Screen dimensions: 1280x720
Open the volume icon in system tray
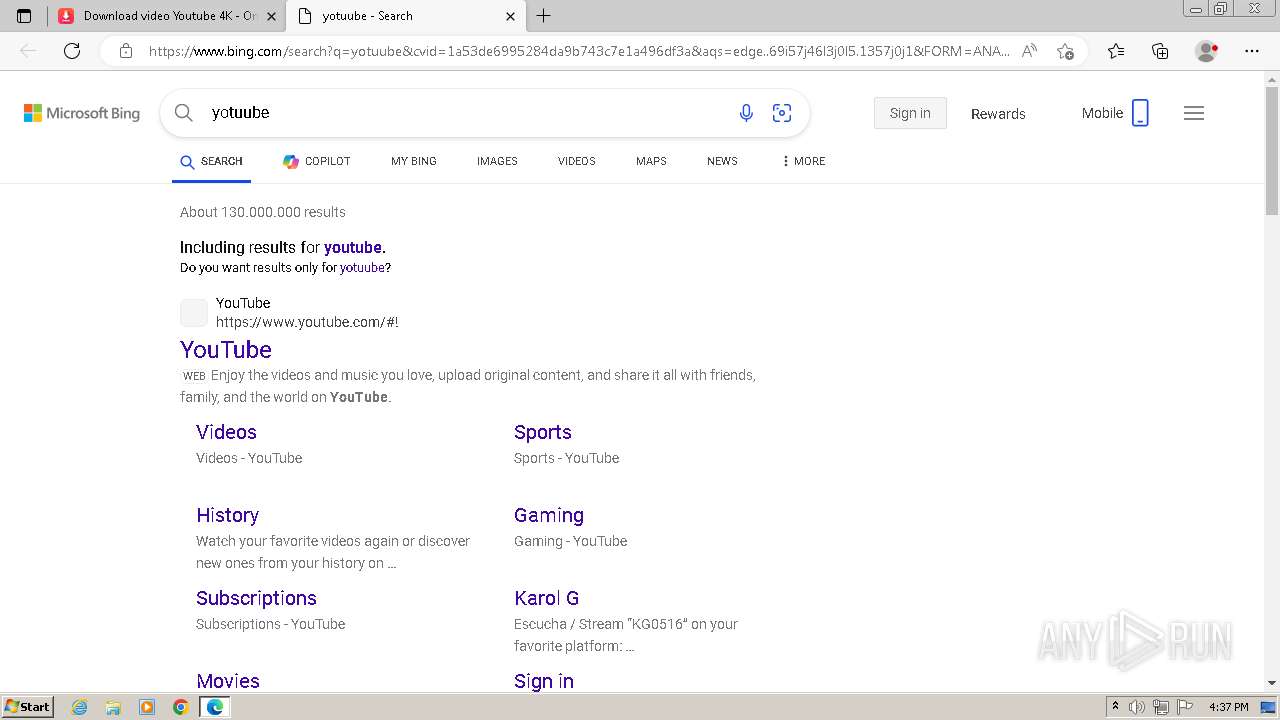[1137, 707]
